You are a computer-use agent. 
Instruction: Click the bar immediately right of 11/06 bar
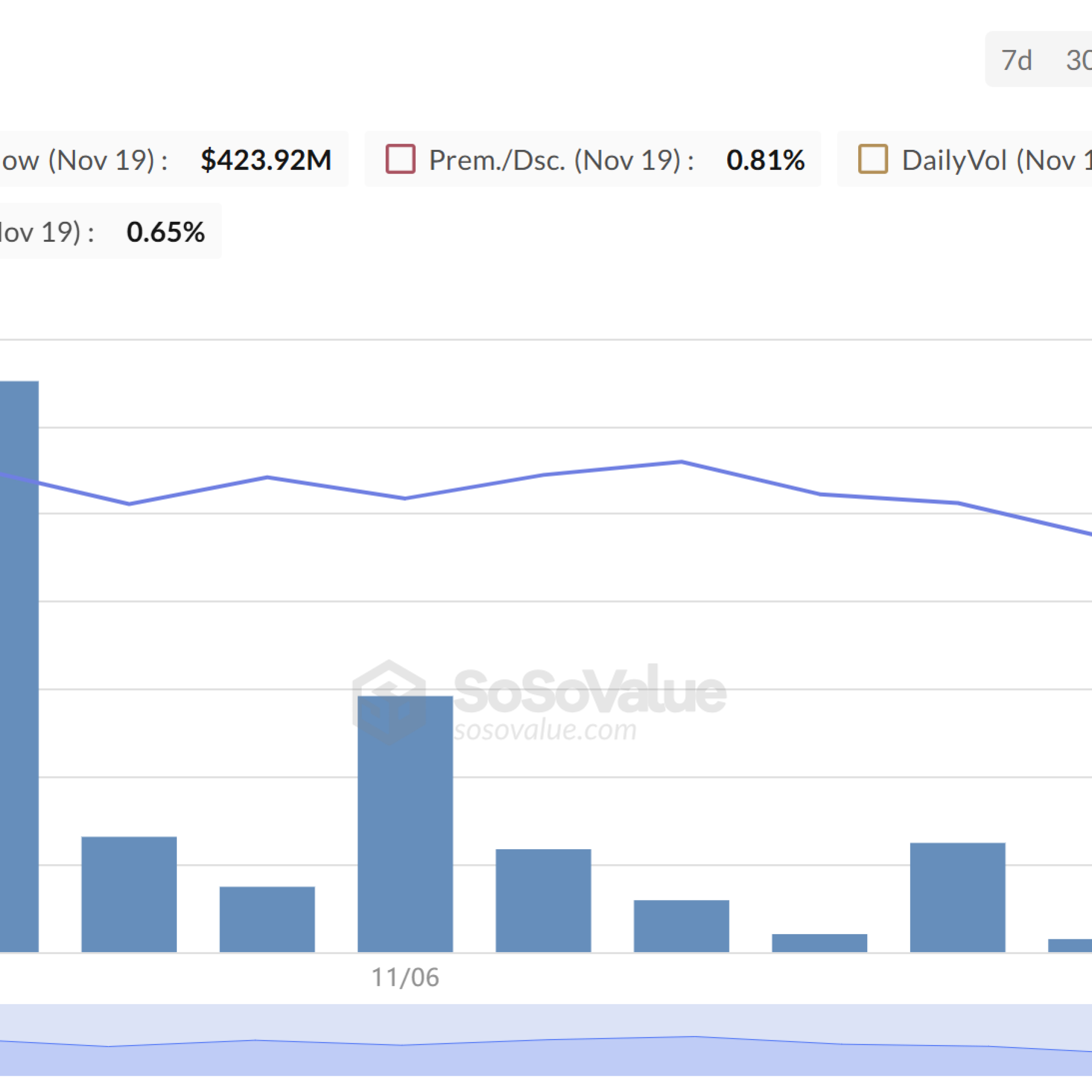[x=543, y=900]
